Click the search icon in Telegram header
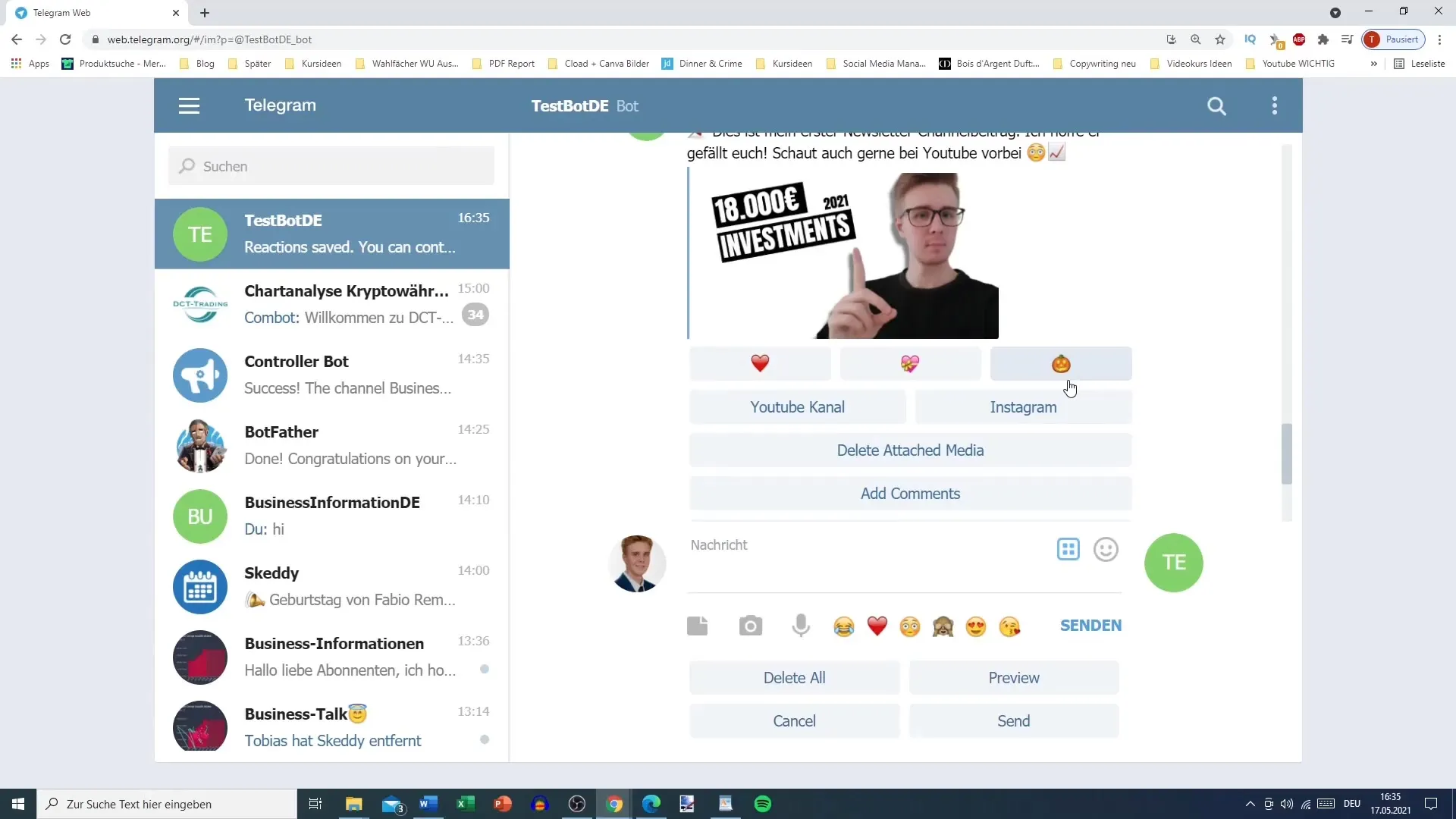1456x819 pixels. 1218,105
